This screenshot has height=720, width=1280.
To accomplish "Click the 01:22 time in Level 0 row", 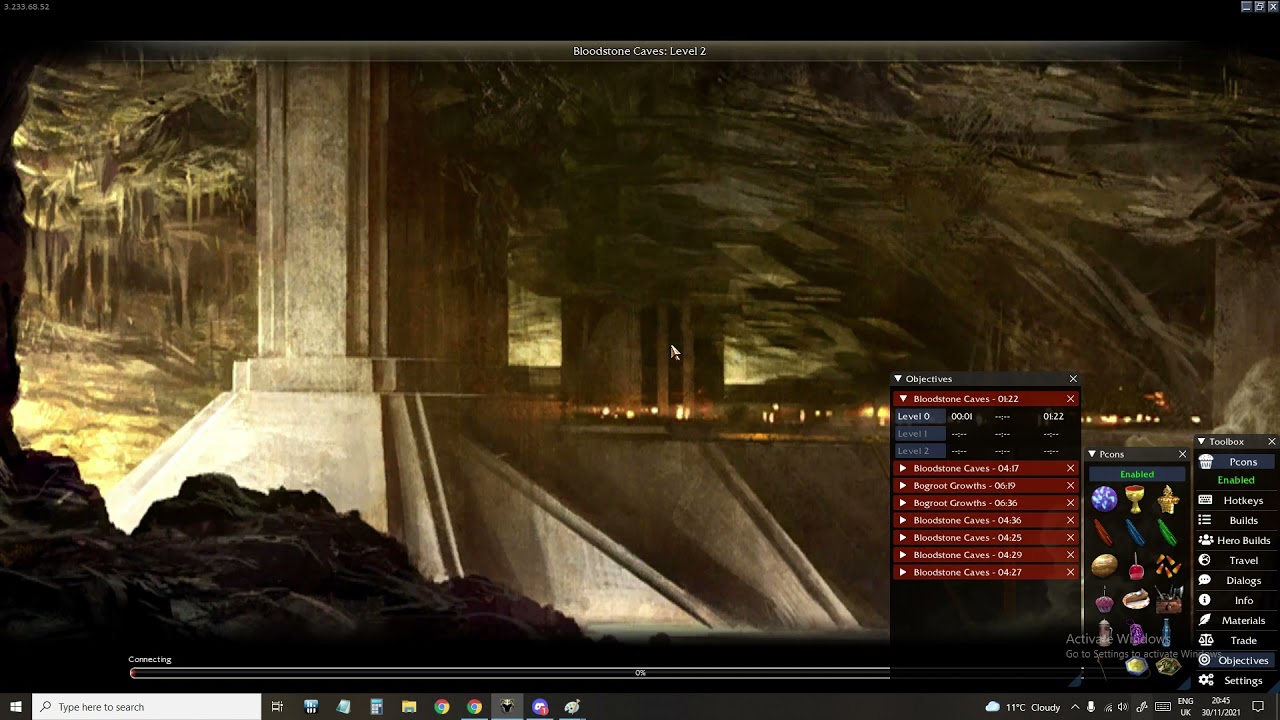I will (x=1053, y=416).
